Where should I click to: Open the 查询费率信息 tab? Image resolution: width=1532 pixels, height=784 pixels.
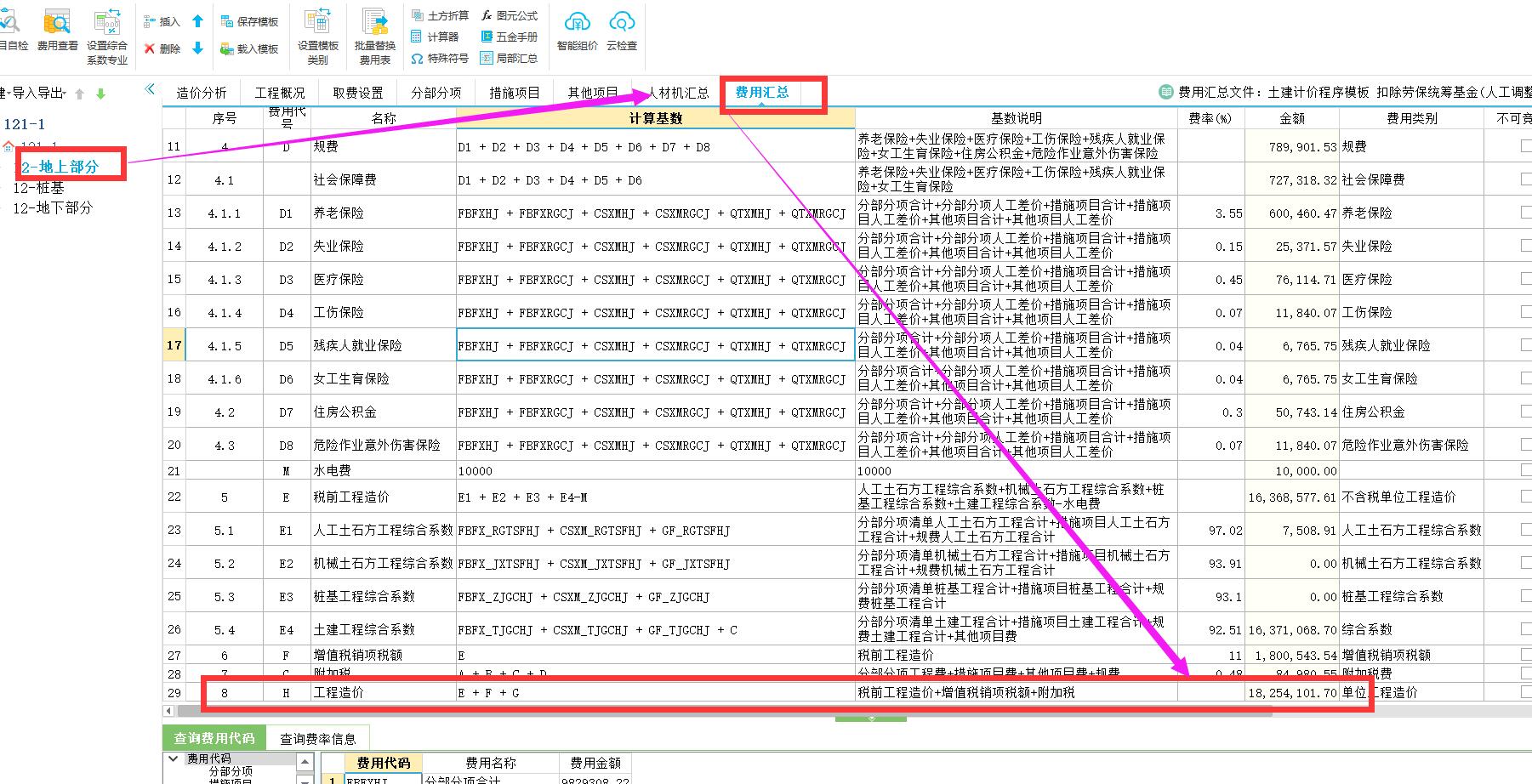point(317,738)
